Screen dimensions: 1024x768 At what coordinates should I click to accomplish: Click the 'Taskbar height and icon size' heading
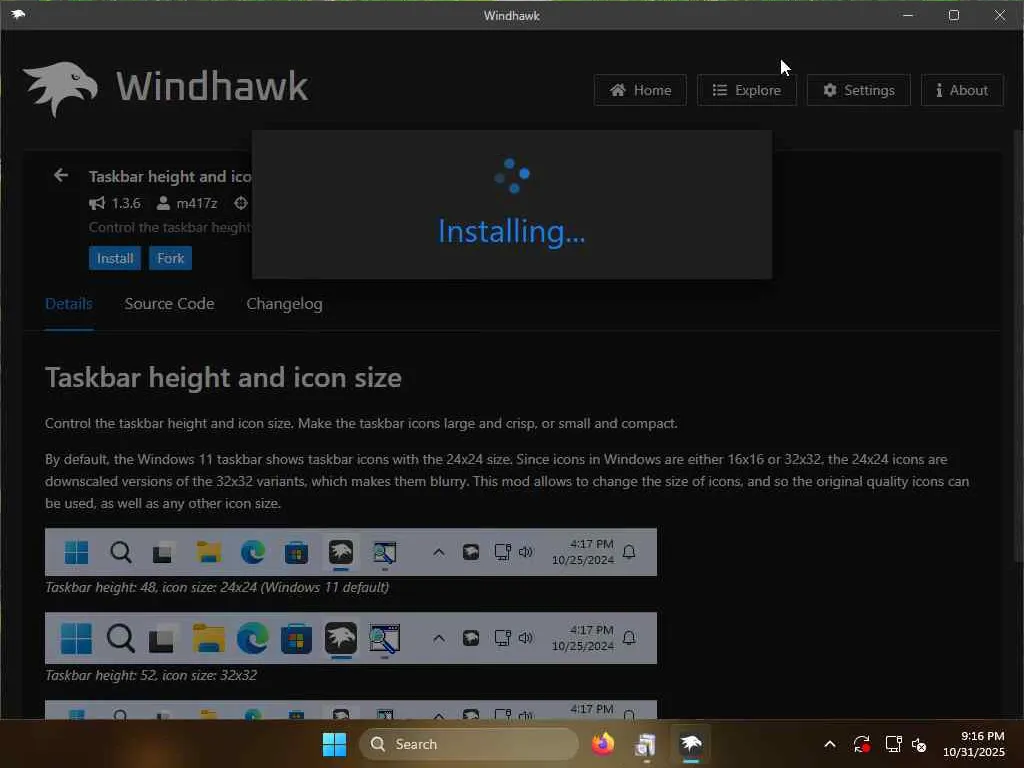point(223,377)
